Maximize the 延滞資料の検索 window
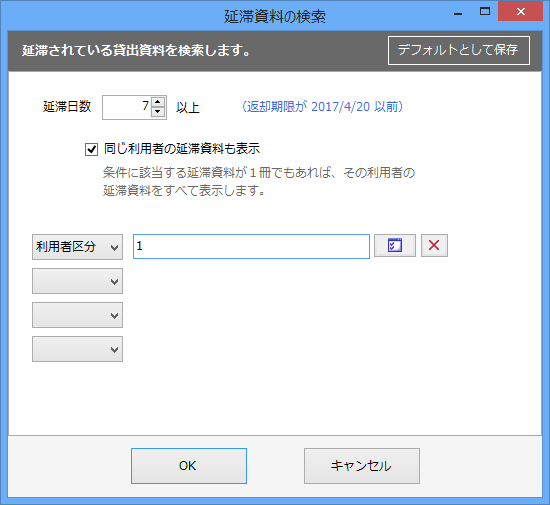Viewport: 550px width, 505px height. click(x=485, y=12)
